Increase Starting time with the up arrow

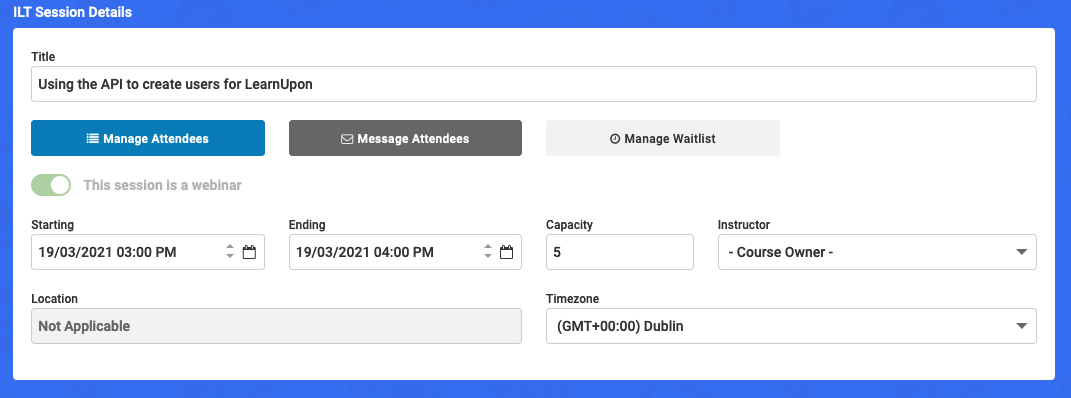point(230,247)
